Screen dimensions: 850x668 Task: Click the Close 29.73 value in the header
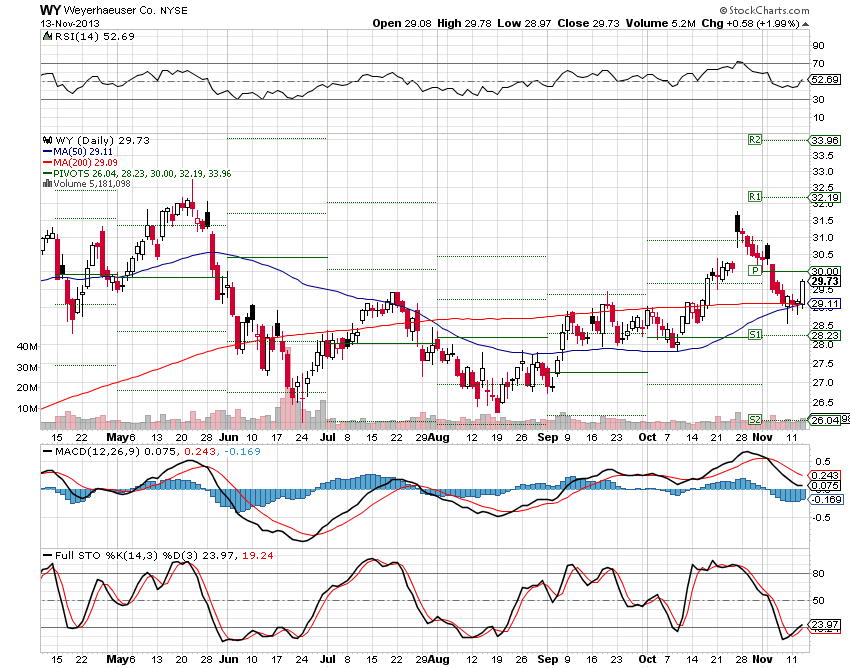[588, 23]
